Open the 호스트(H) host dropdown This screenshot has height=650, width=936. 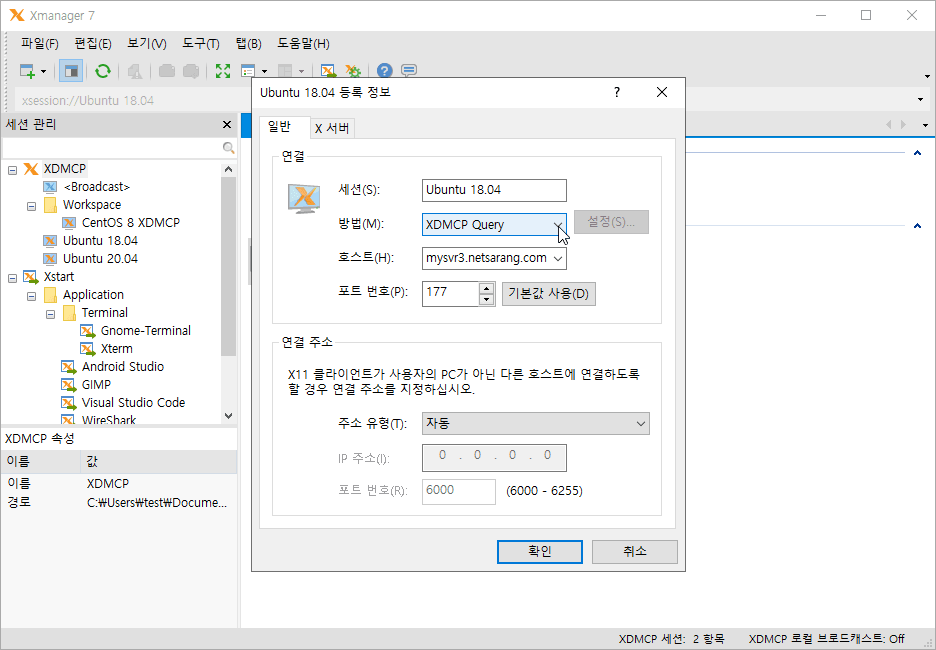coord(558,258)
